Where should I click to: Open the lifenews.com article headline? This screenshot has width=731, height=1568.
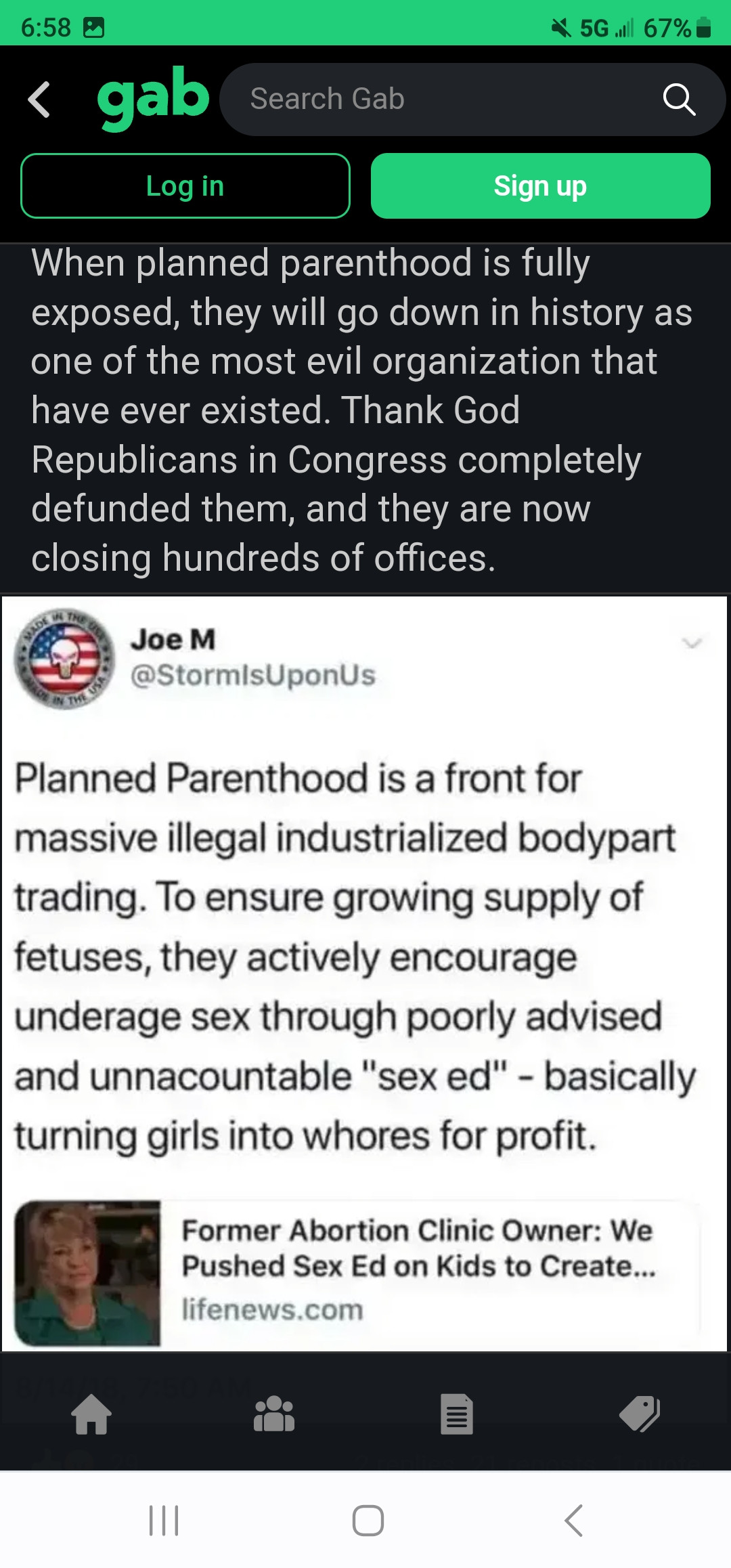418,1248
